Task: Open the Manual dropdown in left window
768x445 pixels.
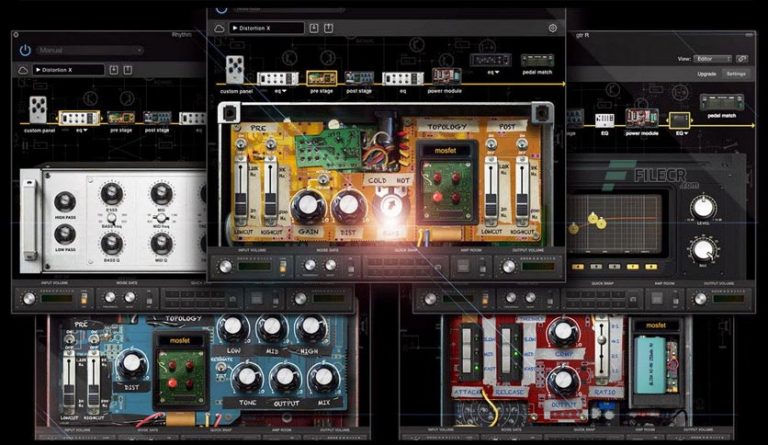Action: tap(89, 50)
